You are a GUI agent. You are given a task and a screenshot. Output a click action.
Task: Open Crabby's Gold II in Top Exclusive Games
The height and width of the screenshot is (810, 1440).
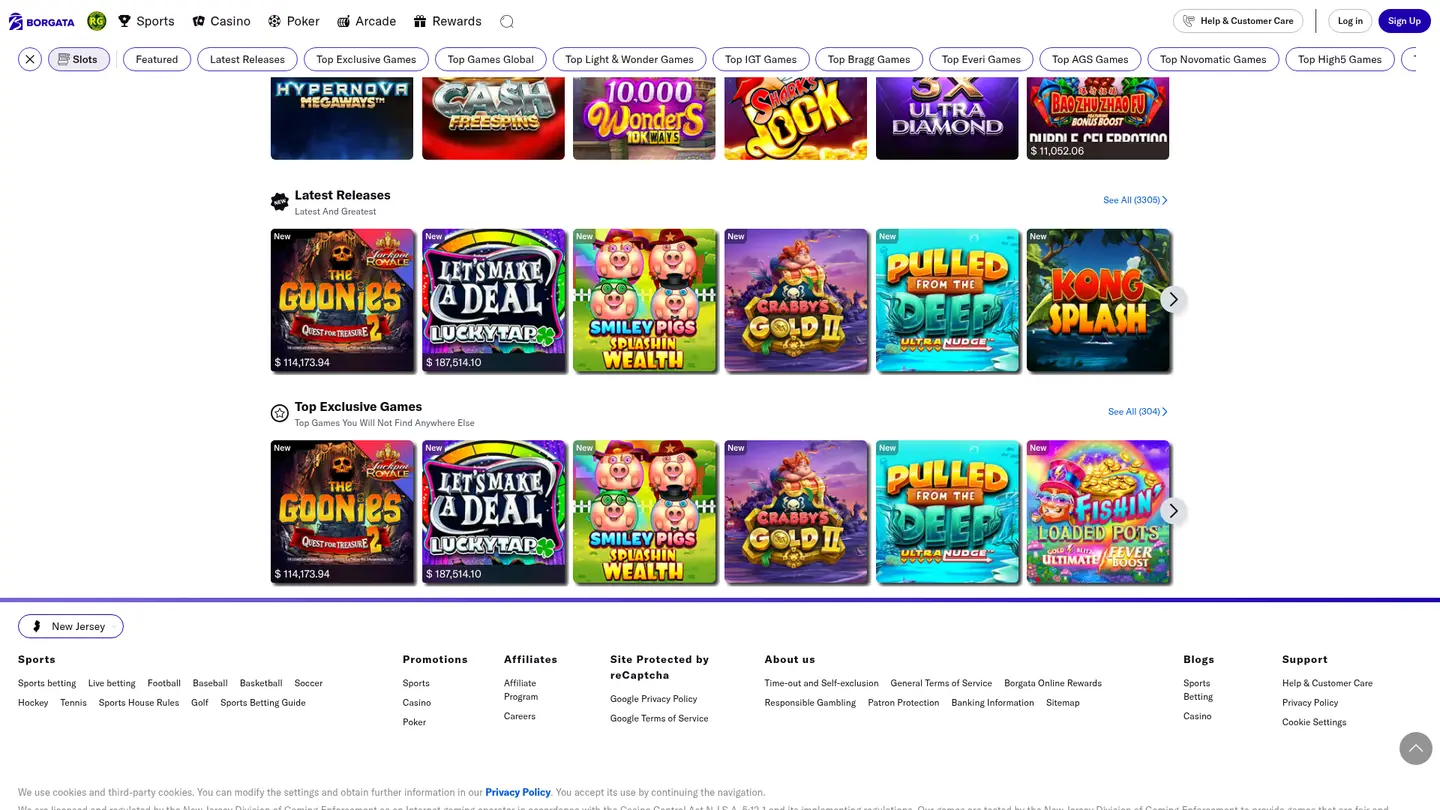796,512
